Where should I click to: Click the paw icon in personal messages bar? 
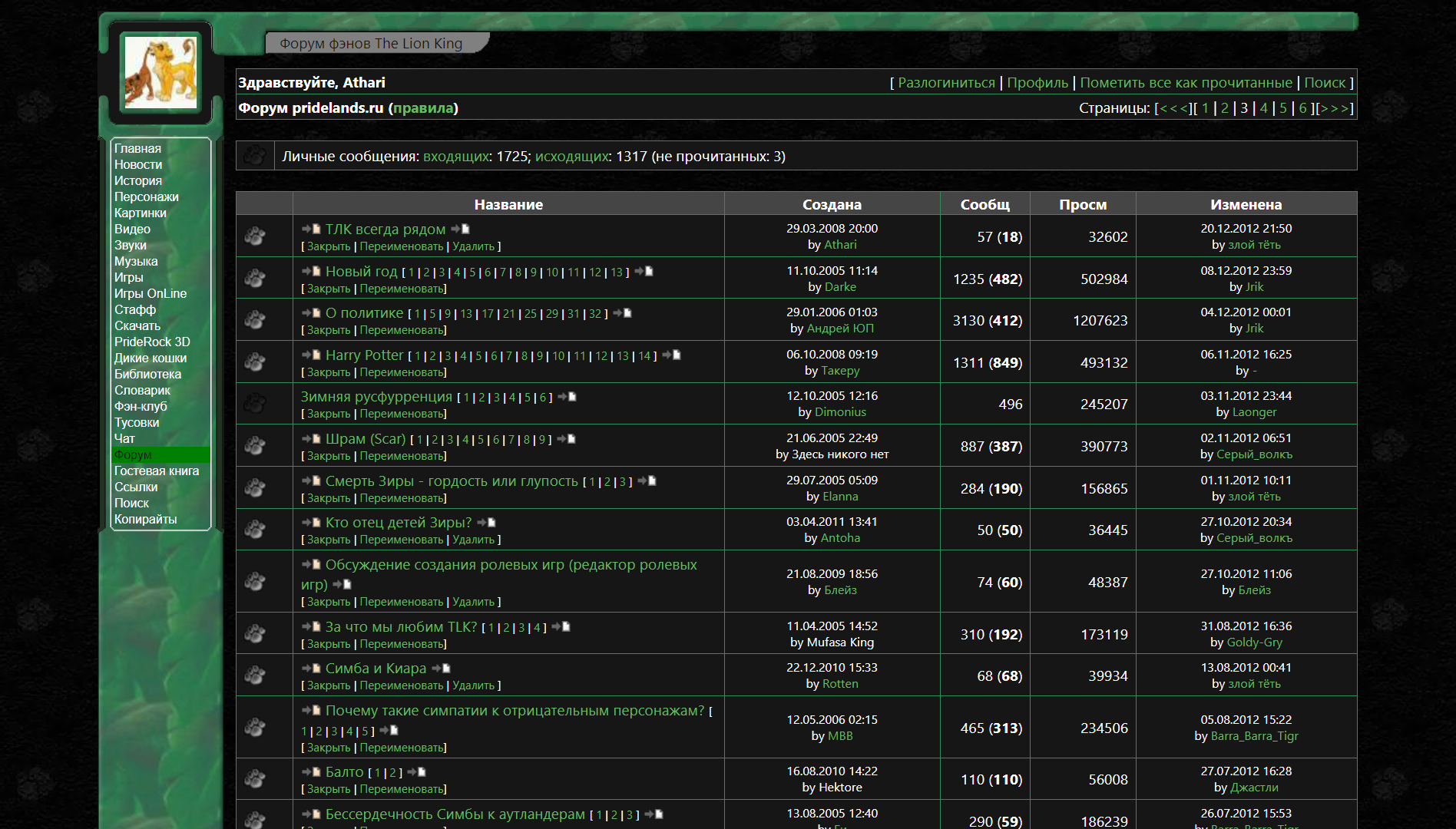(254, 156)
